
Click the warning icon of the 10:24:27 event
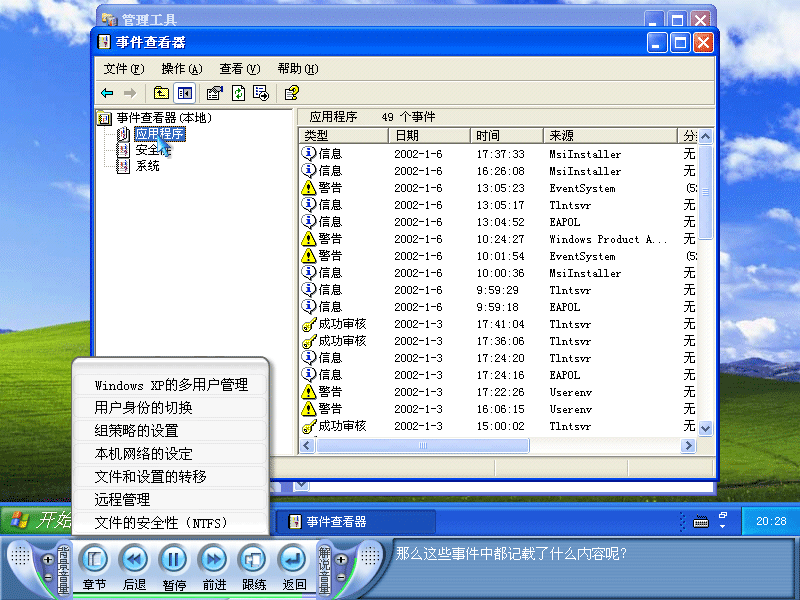point(309,238)
